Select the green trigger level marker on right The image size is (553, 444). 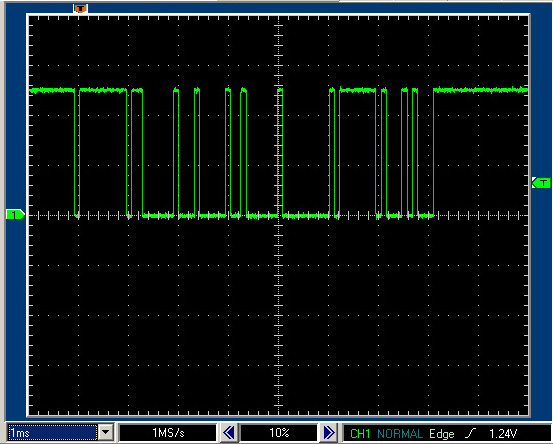[x=541, y=183]
